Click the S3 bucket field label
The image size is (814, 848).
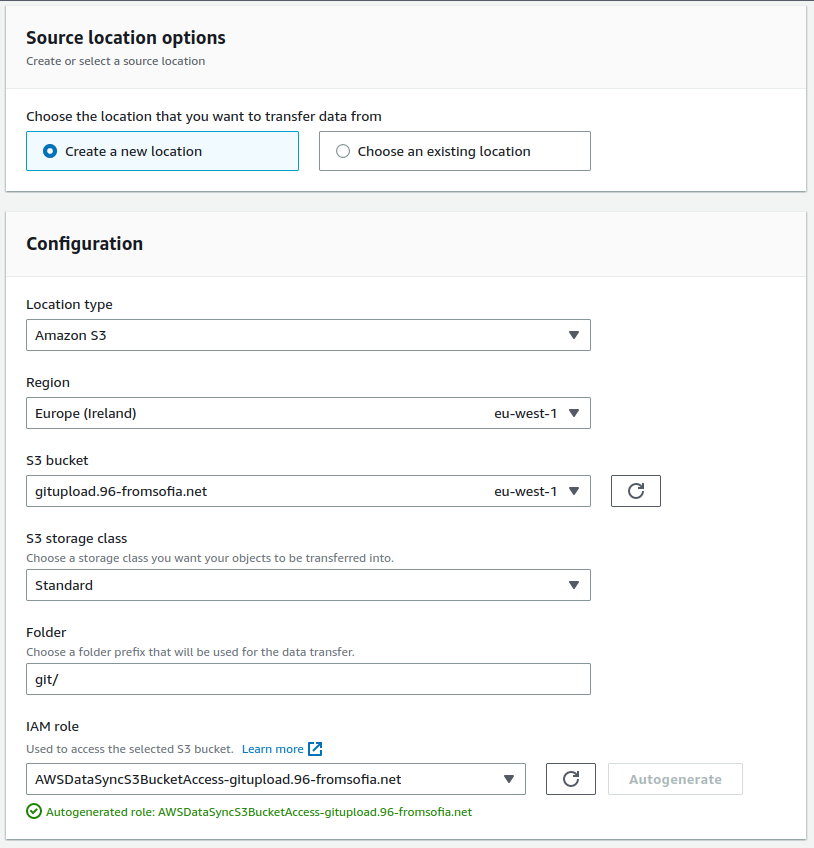click(57, 460)
